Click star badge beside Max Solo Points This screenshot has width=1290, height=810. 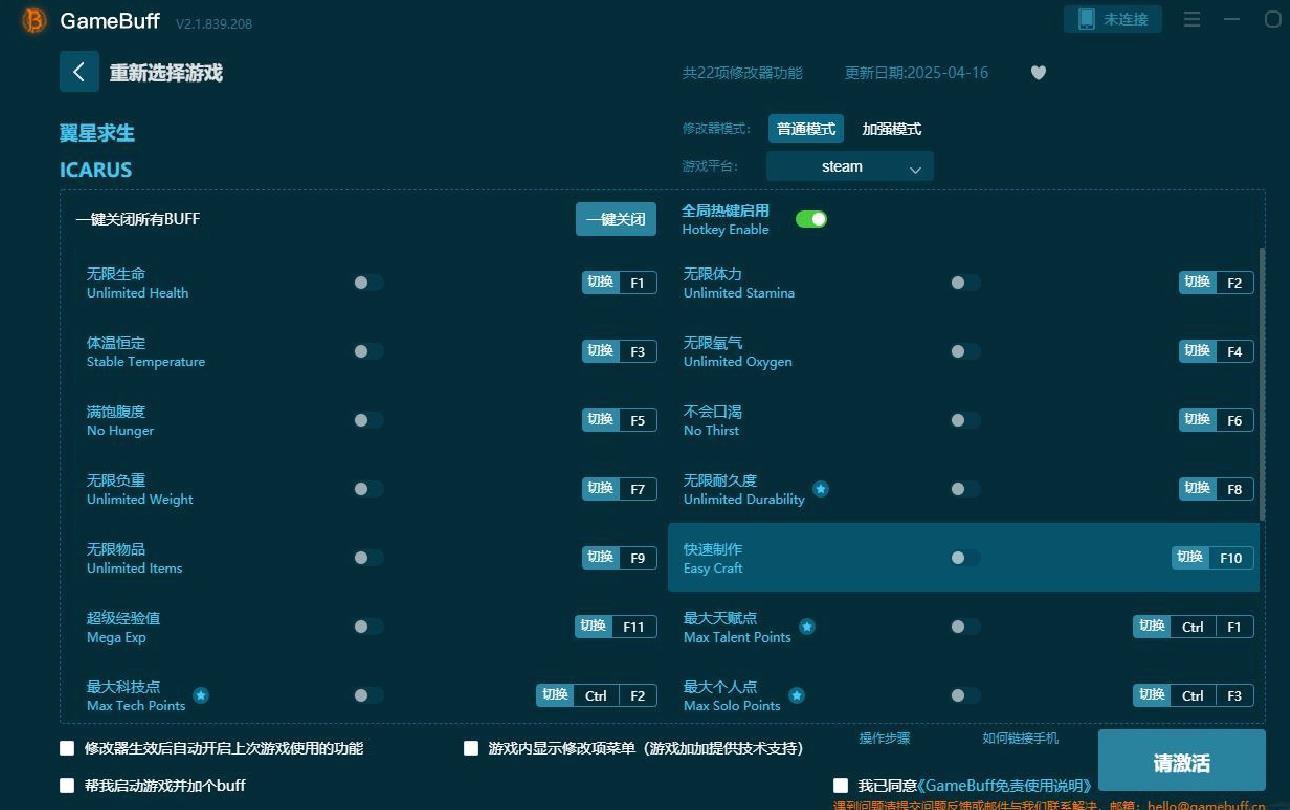[797, 695]
